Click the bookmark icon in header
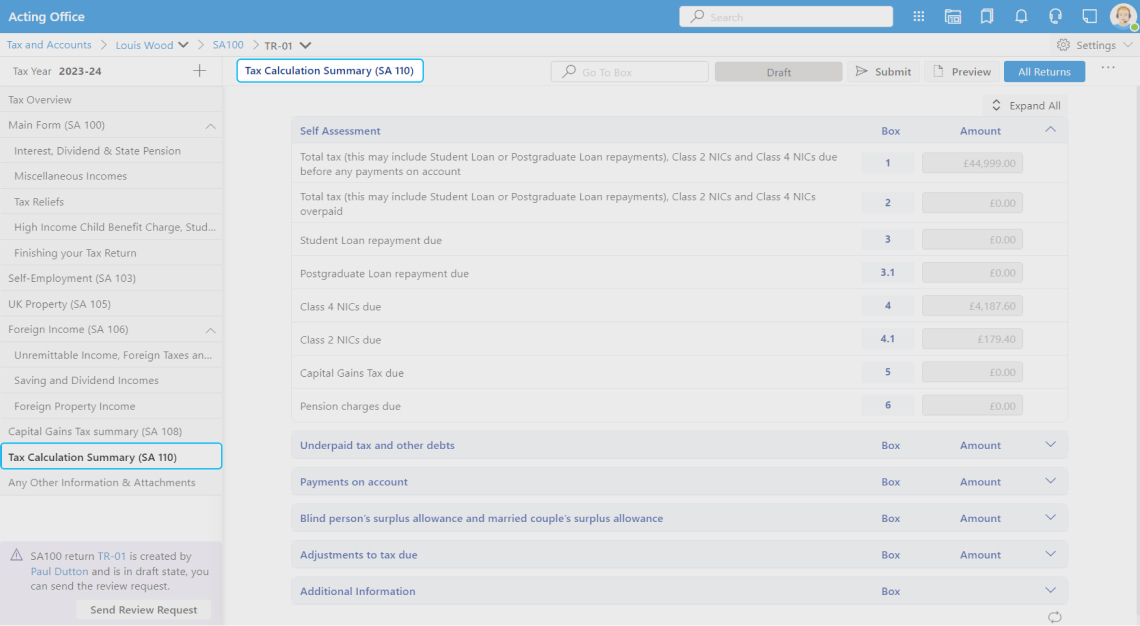This screenshot has width=1140, height=626. coord(987,17)
